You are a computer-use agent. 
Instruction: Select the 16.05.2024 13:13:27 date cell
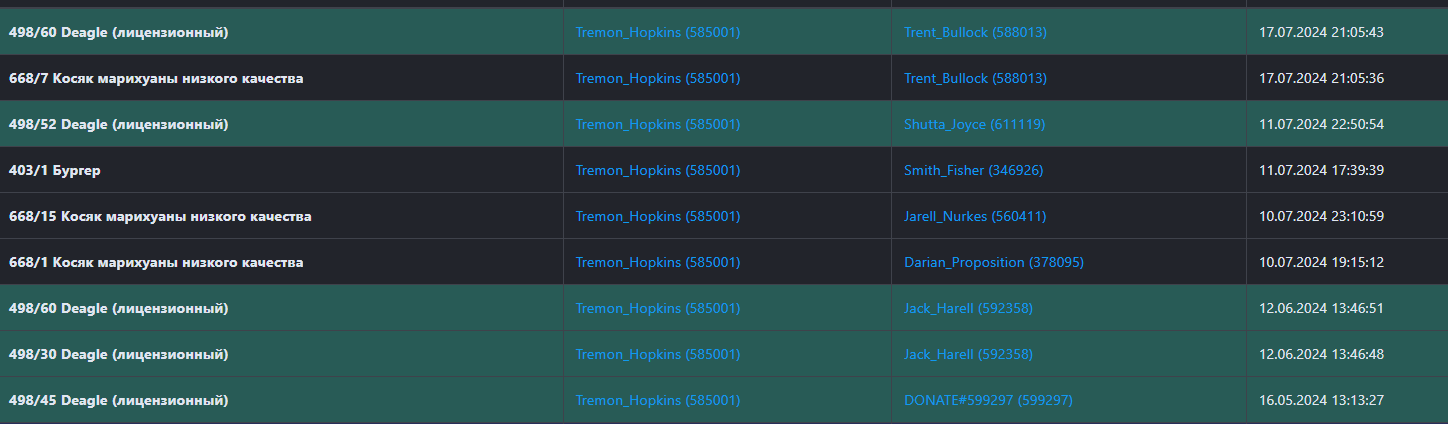pos(1321,400)
